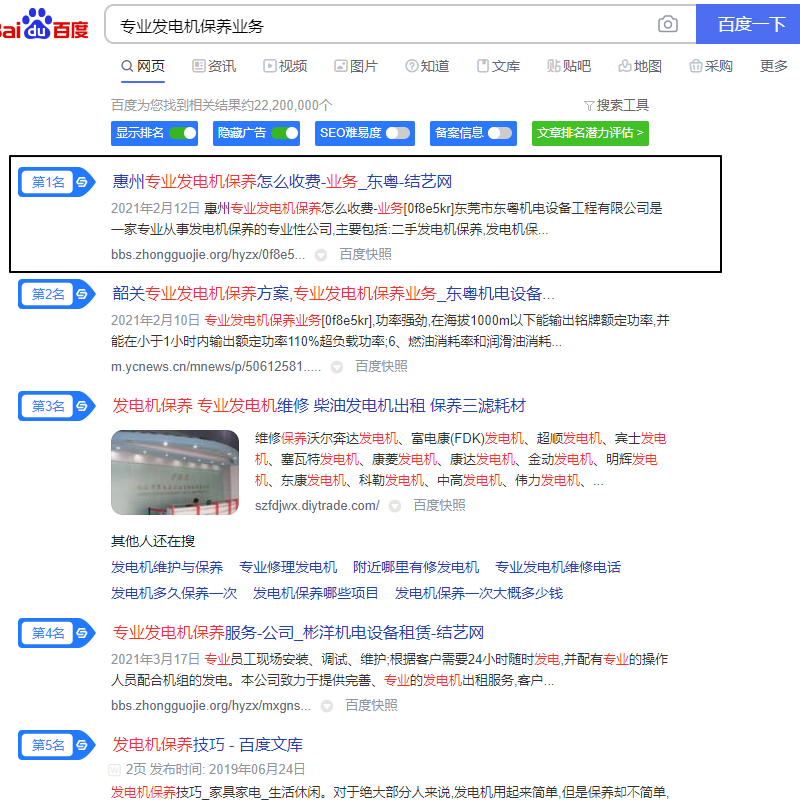Viewport: 800px width, 800px height.
Task: Click the 第4名 rank badge
Action: pos(57,633)
